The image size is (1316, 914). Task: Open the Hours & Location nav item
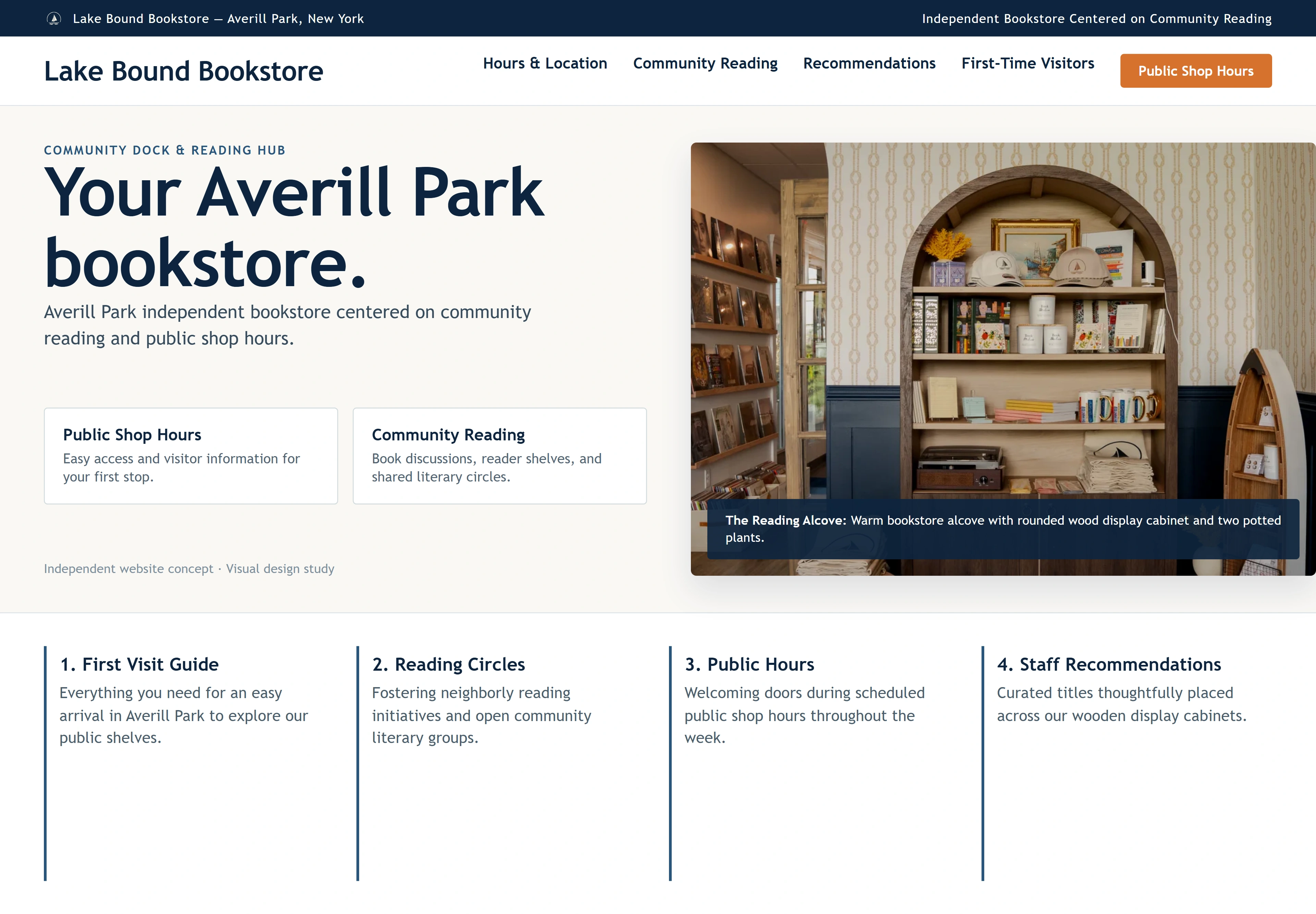[x=545, y=63]
